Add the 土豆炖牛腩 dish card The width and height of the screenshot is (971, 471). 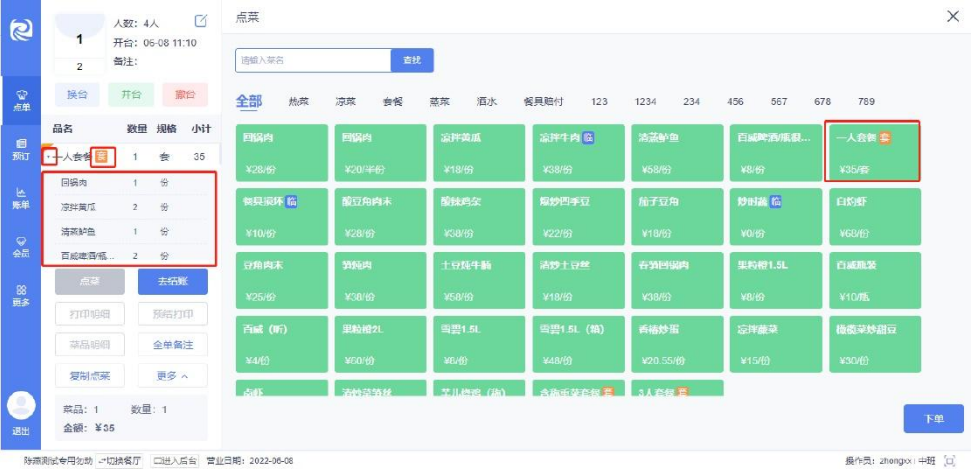(x=479, y=280)
